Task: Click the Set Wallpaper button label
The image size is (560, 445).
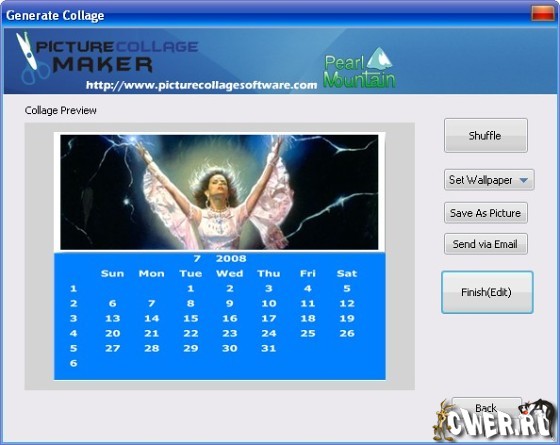Action: point(480,180)
